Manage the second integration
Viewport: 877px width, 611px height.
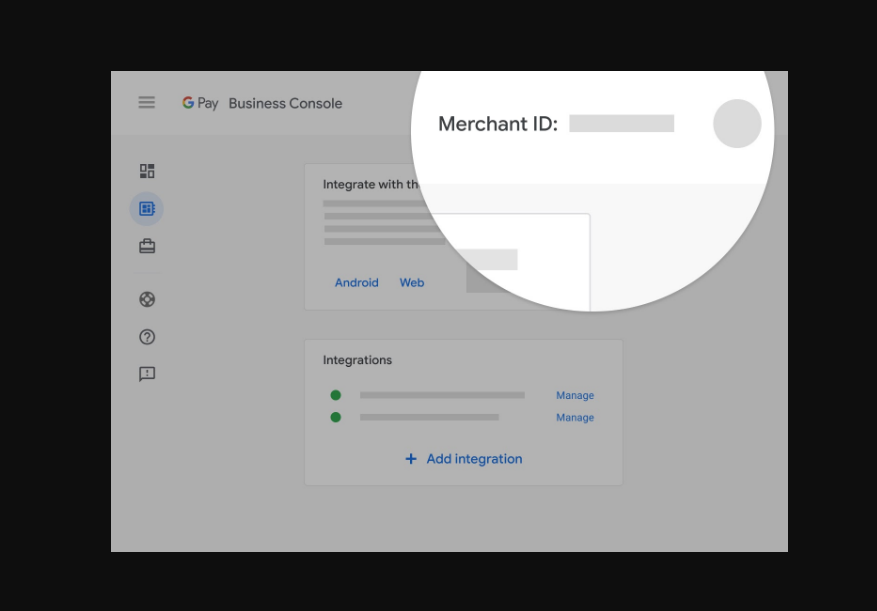[x=575, y=418]
